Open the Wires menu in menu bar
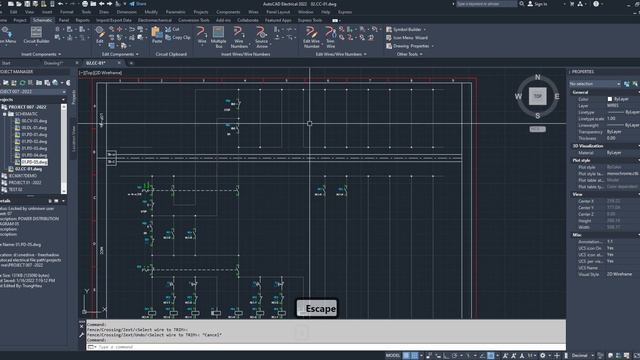 click(253, 12)
